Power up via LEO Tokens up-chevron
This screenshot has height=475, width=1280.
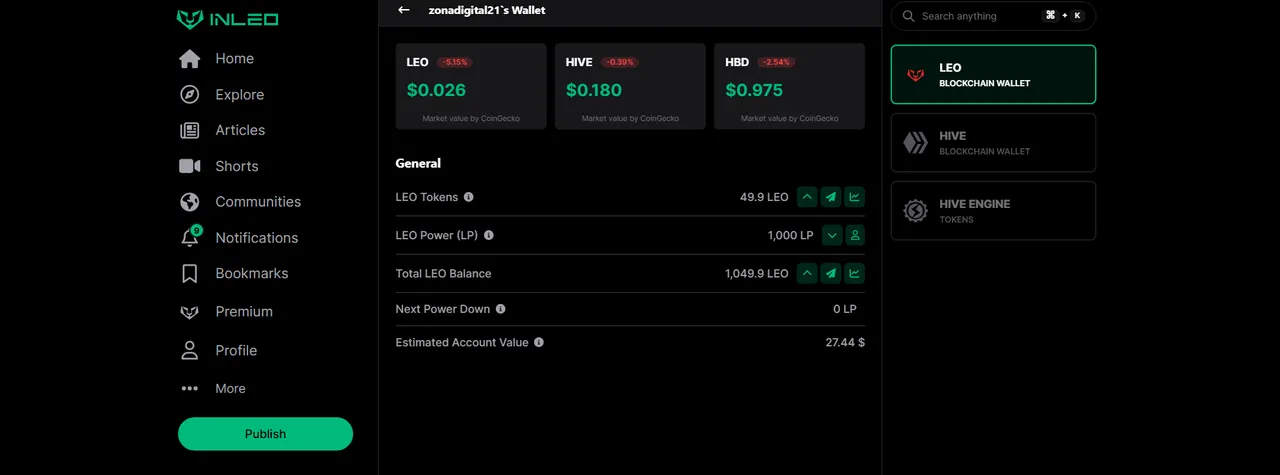(x=807, y=197)
